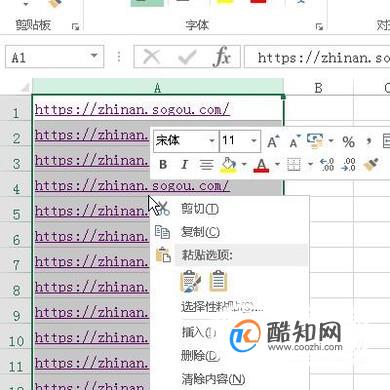Screen dimensions: 390x390
Task: Choose 选择性粘贴(S)... from context menu
Action: click(x=222, y=307)
